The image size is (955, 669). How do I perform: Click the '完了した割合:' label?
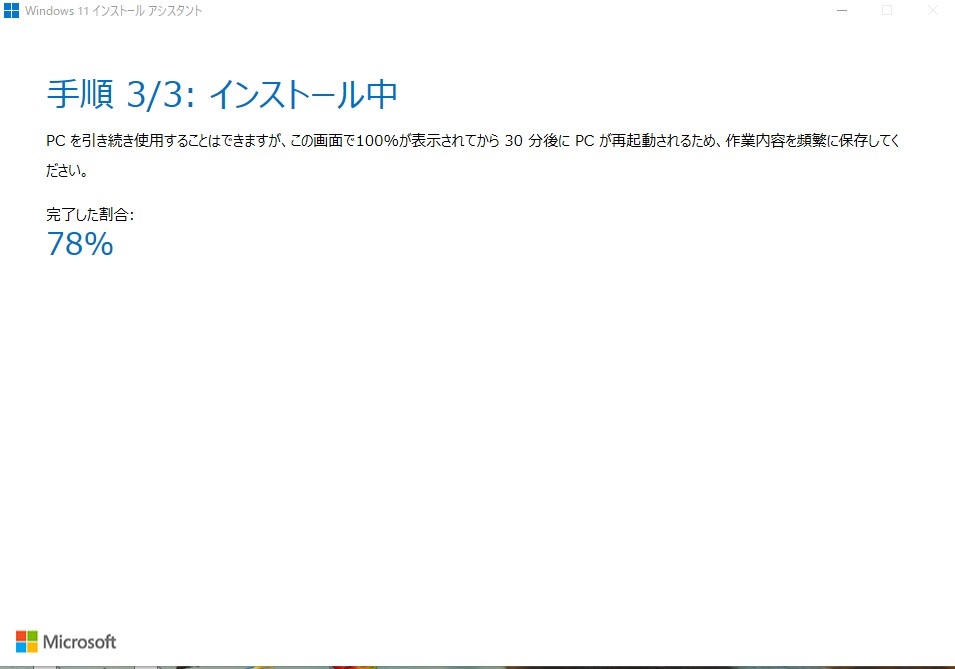pyautogui.click(x=90, y=214)
